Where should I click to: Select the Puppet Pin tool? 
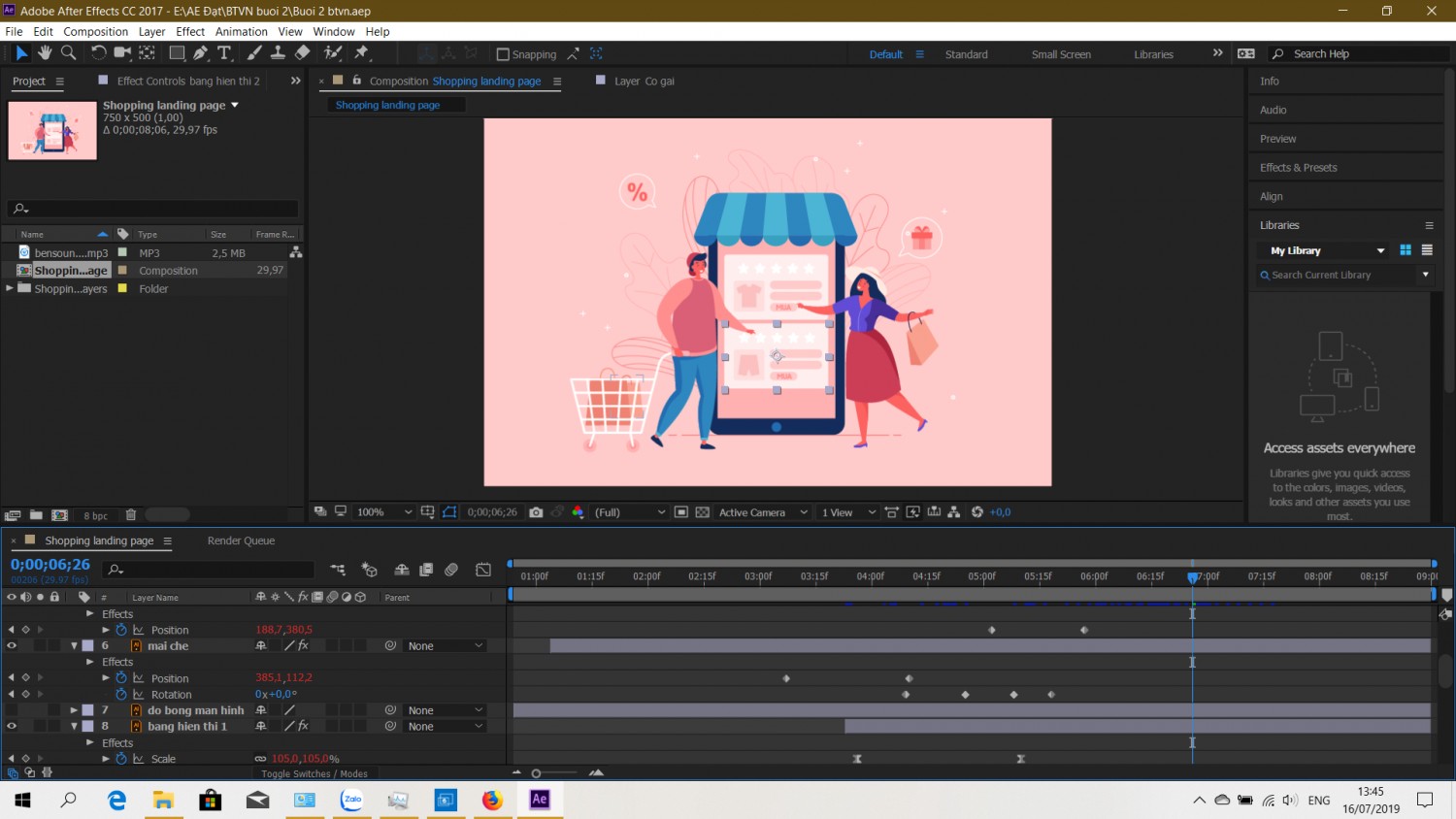(x=362, y=53)
